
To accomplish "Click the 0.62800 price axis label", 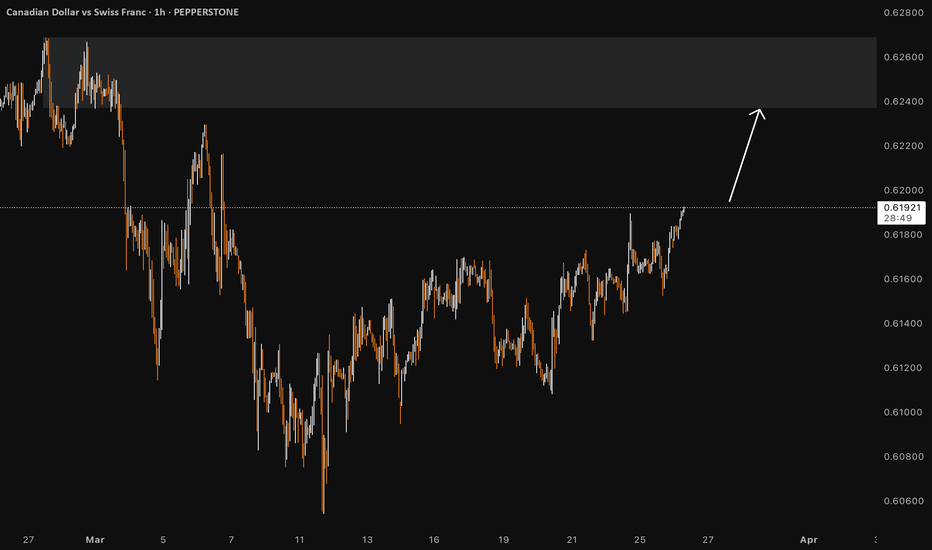I will coord(903,12).
